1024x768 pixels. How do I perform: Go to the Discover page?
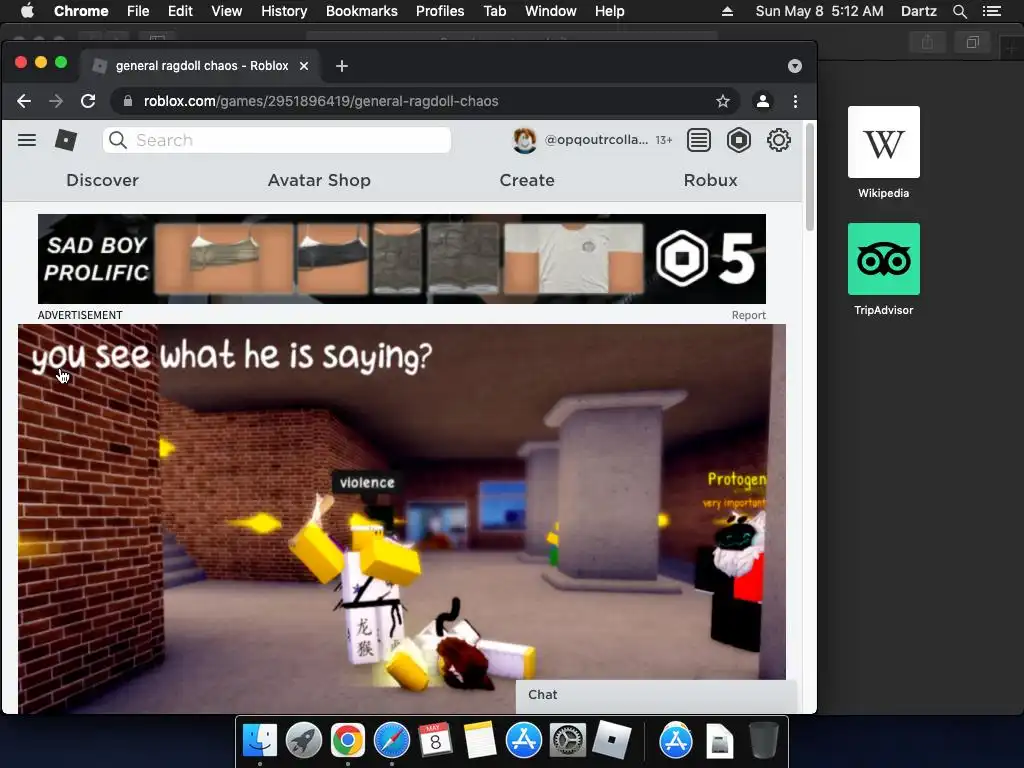coord(103,180)
